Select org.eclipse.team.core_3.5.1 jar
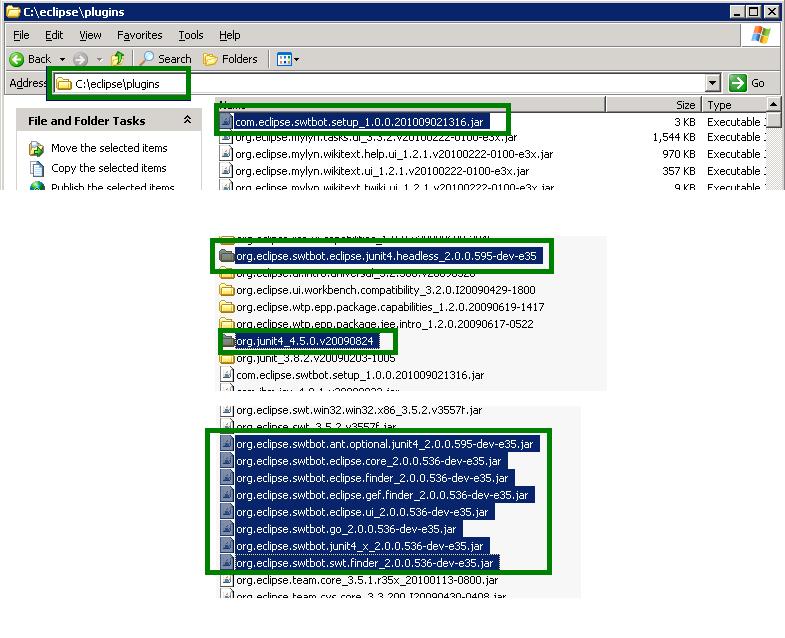 point(367,580)
